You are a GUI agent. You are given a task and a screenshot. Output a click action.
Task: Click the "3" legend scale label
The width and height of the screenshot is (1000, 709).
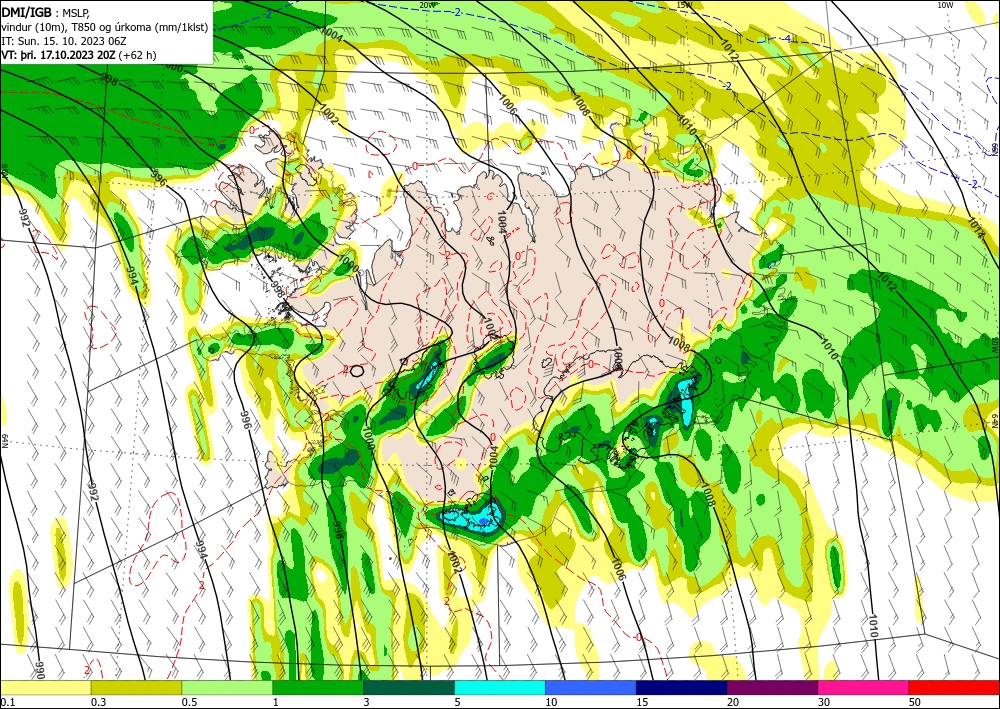(x=366, y=702)
